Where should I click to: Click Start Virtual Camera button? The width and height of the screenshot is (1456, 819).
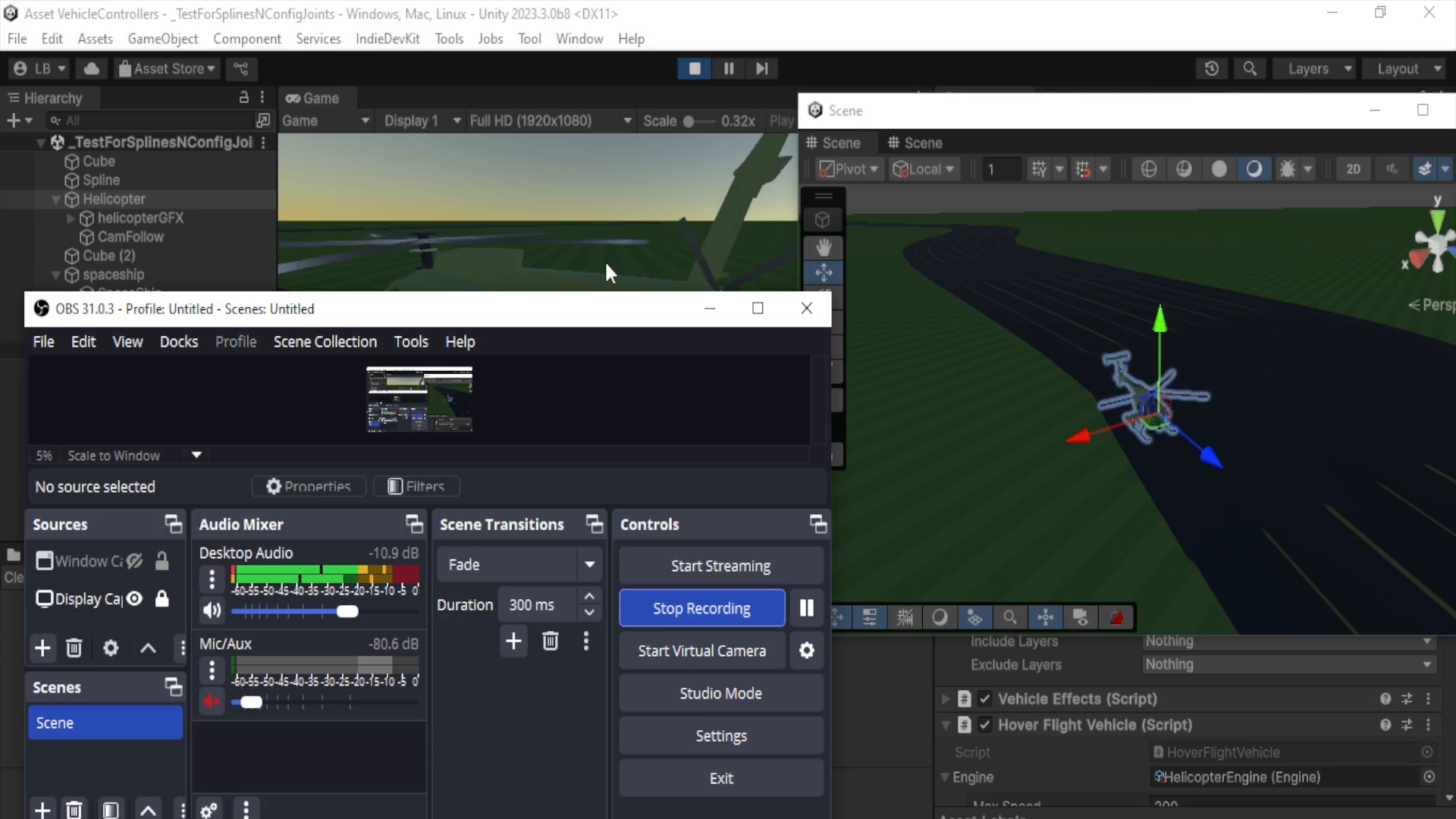click(x=702, y=651)
